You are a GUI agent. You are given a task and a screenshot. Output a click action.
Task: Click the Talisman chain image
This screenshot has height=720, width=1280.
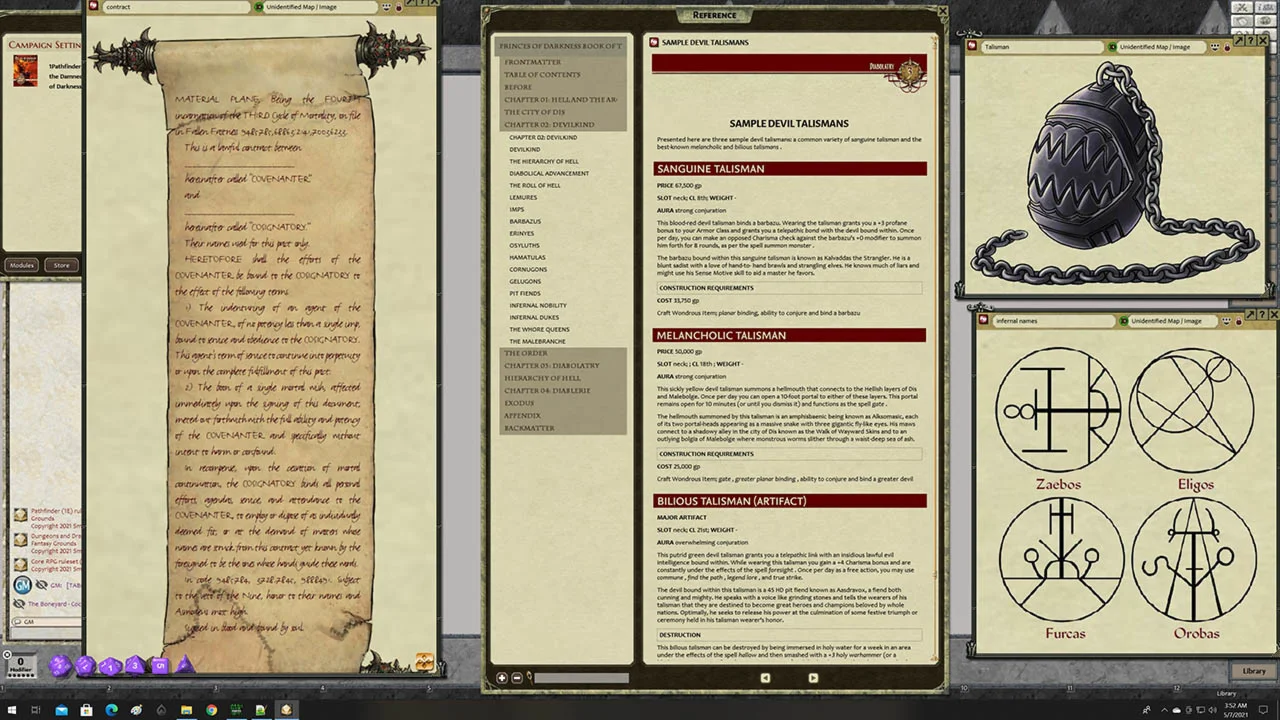[x=1113, y=173]
